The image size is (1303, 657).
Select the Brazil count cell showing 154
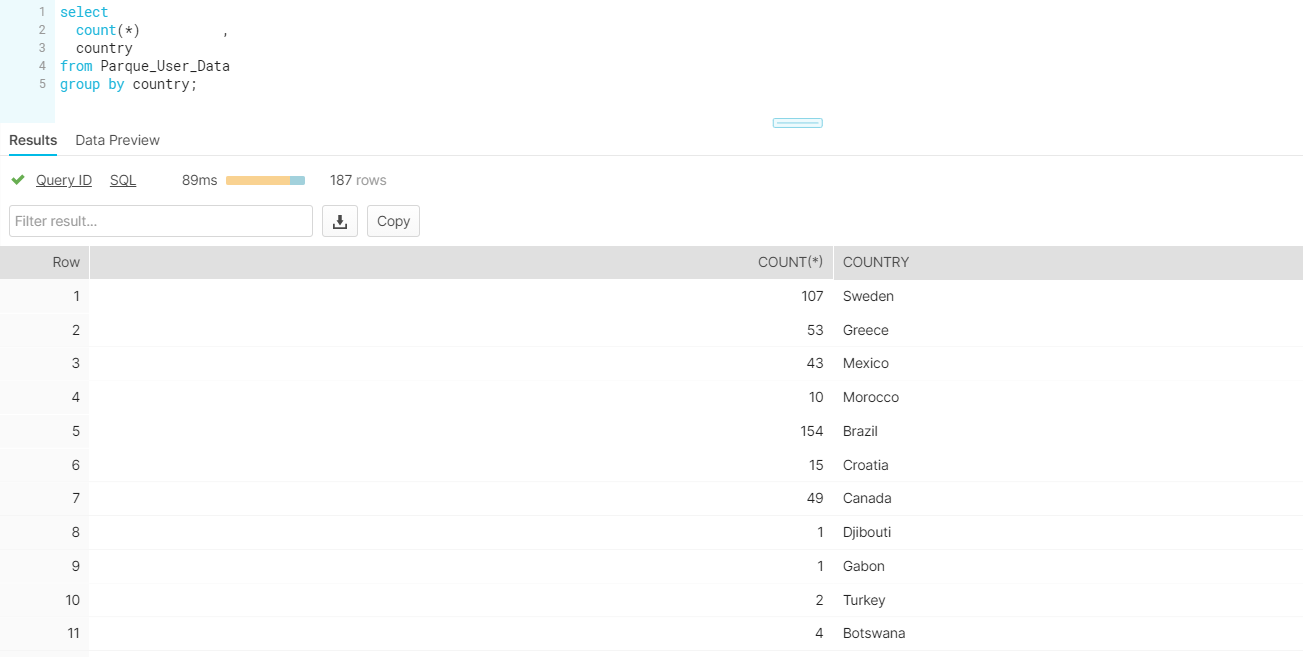811,431
